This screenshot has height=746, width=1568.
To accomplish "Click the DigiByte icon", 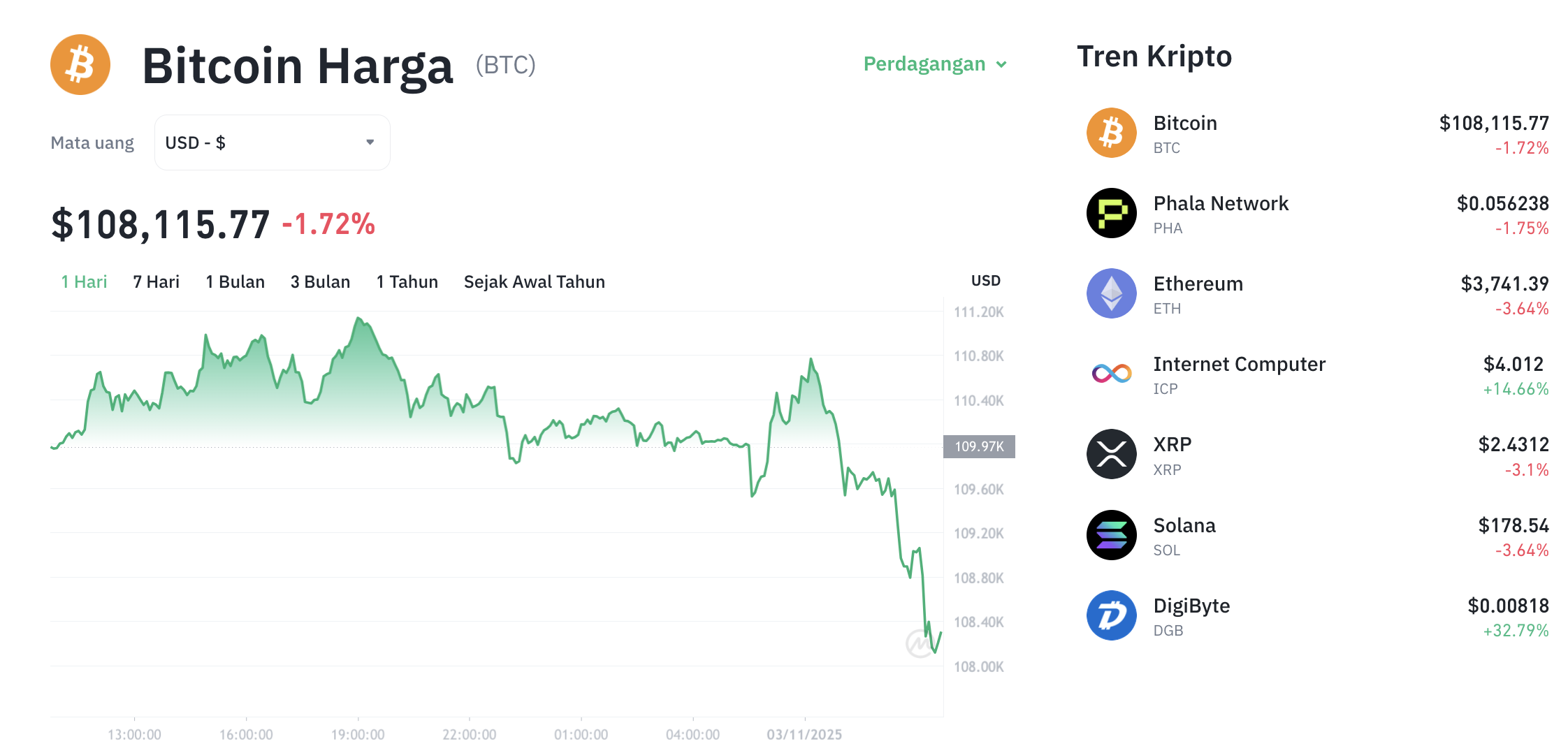I will pos(1111,616).
